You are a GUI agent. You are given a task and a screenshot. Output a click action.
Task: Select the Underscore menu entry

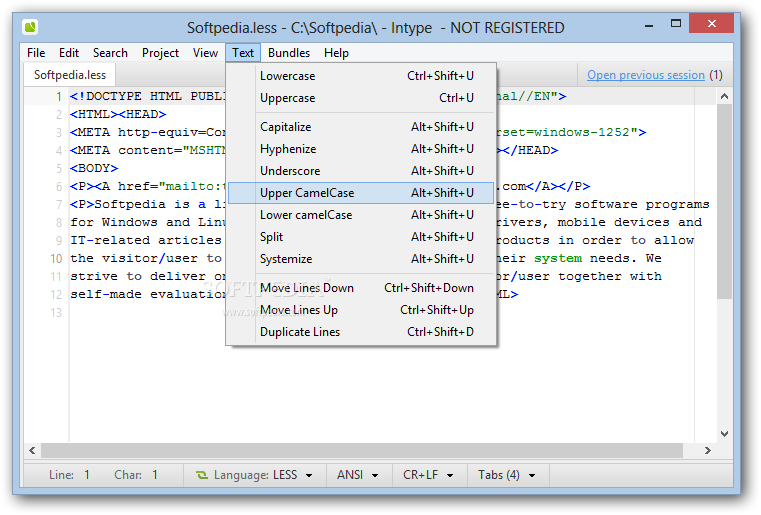(361, 171)
